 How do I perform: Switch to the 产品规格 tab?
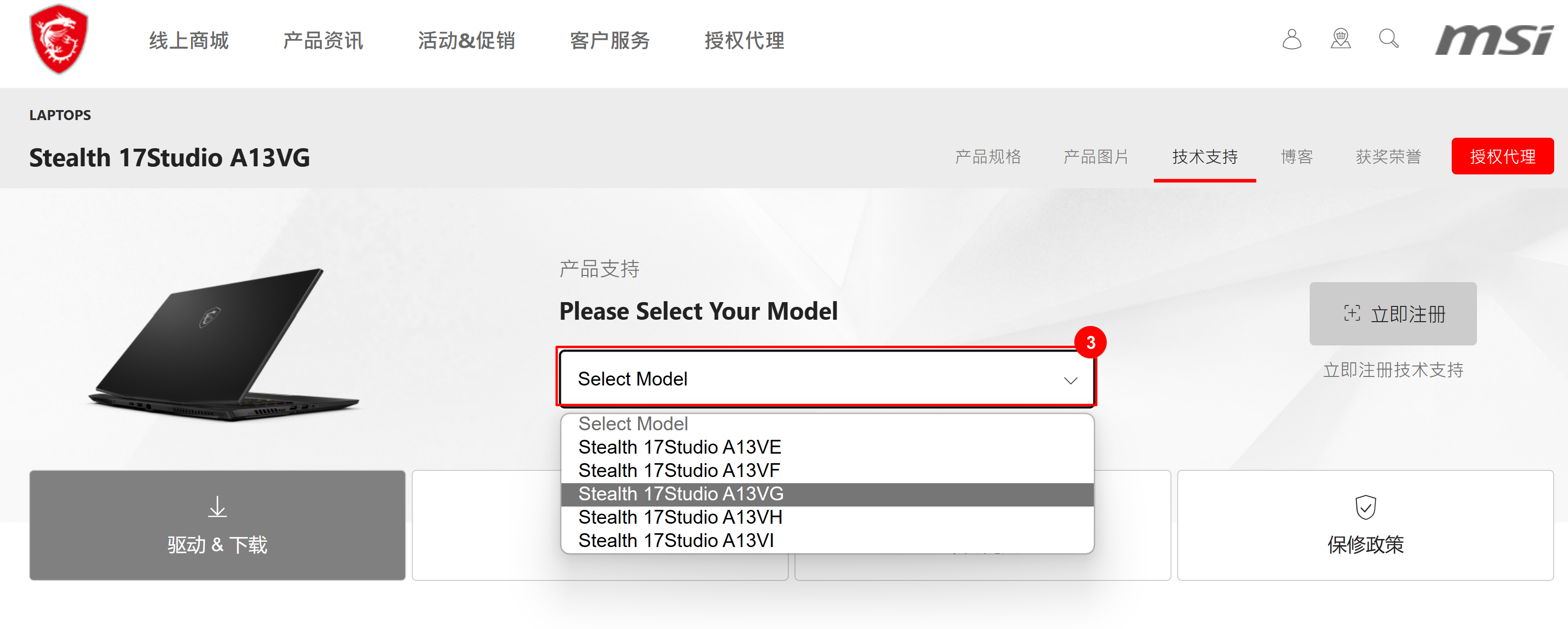click(x=989, y=157)
